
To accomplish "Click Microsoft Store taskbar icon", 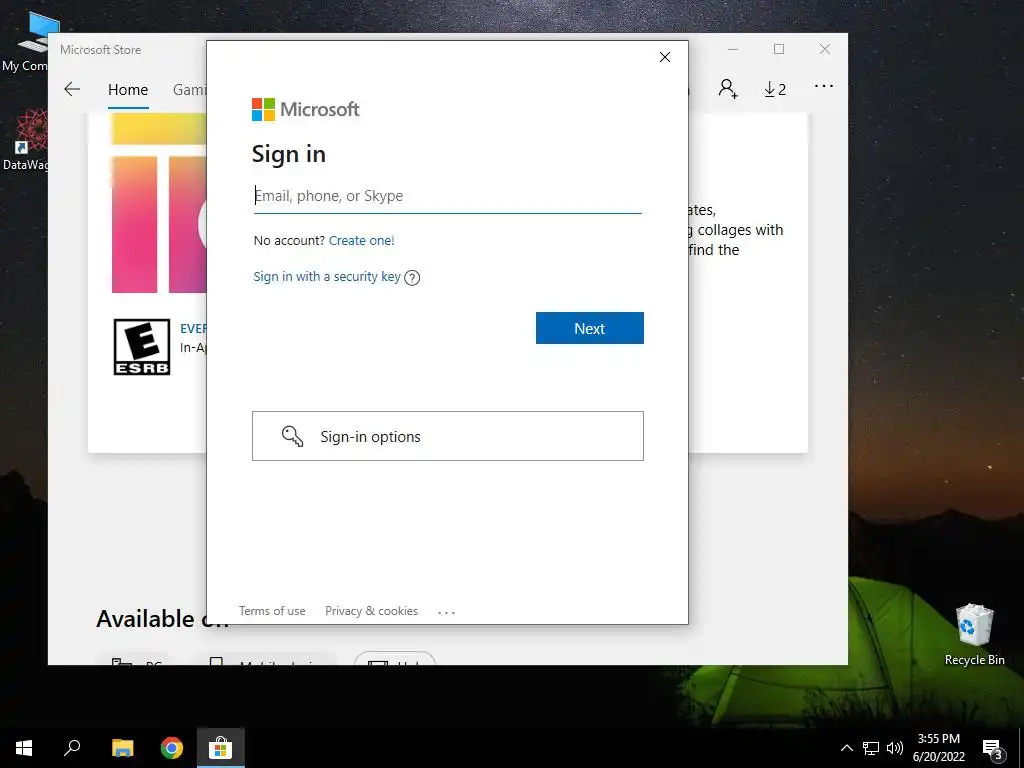I will coord(221,748).
